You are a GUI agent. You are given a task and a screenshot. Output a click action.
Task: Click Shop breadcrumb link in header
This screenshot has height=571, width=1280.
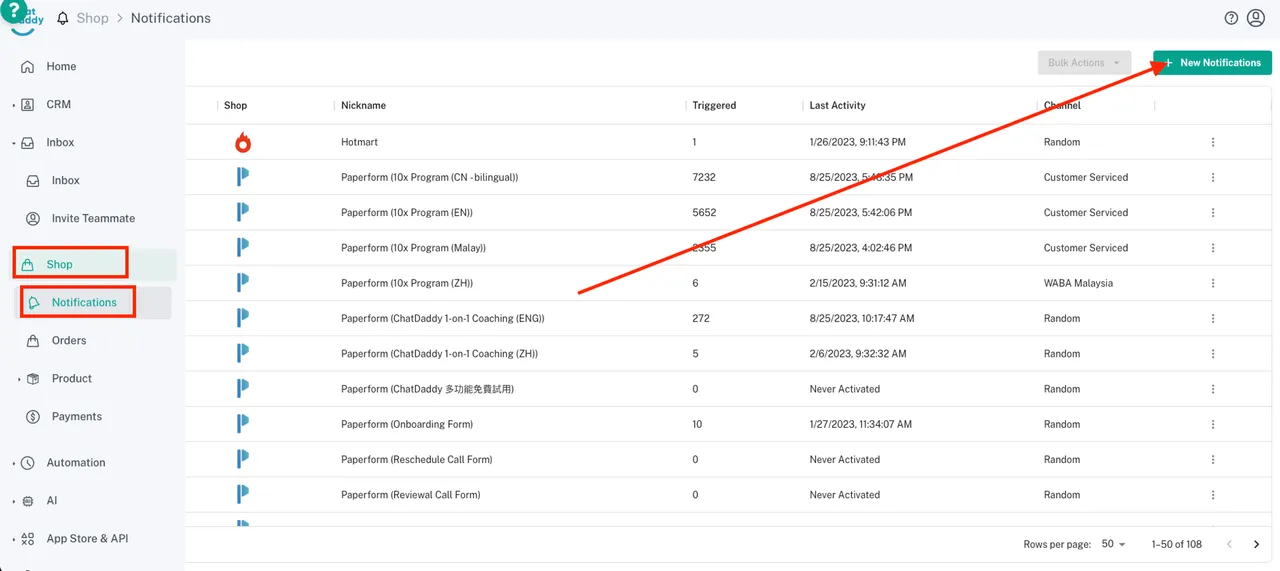(92, 18)
